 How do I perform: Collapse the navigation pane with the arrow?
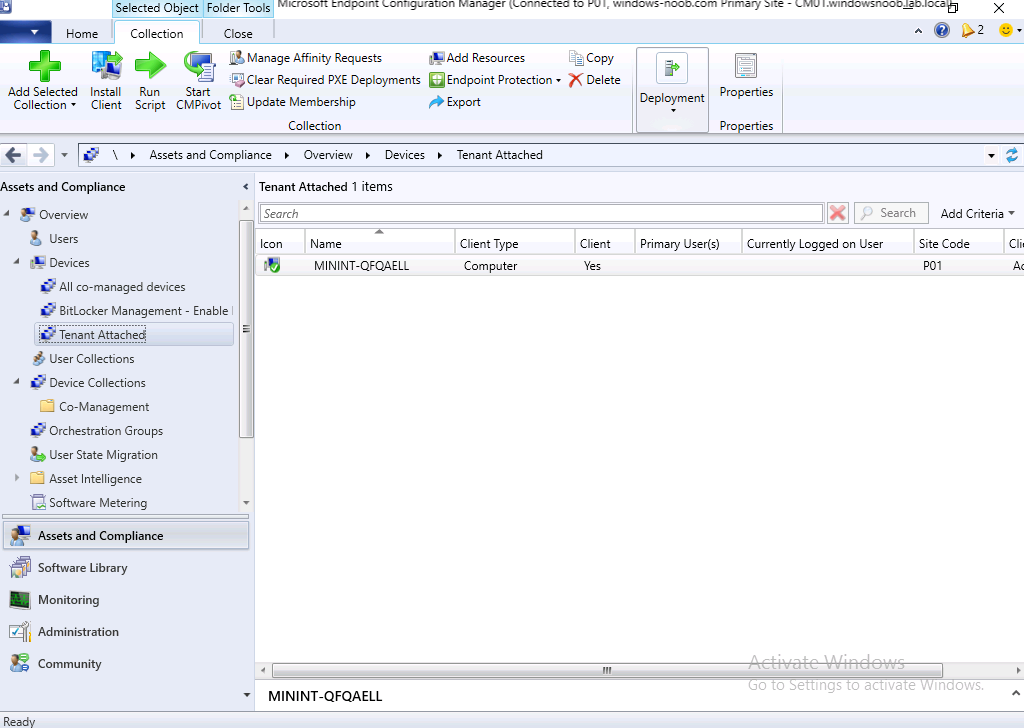point(246,187)
